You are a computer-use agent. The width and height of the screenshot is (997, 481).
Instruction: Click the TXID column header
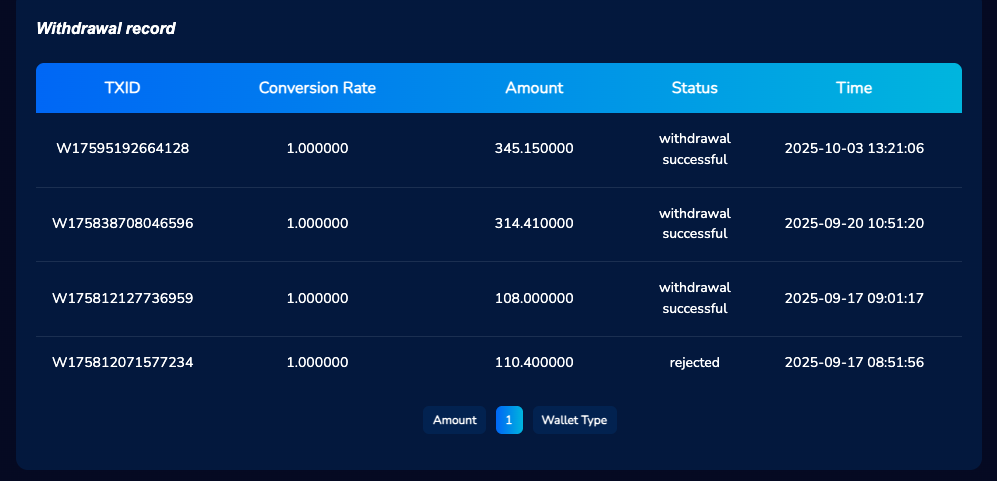(x=122, y=88)
